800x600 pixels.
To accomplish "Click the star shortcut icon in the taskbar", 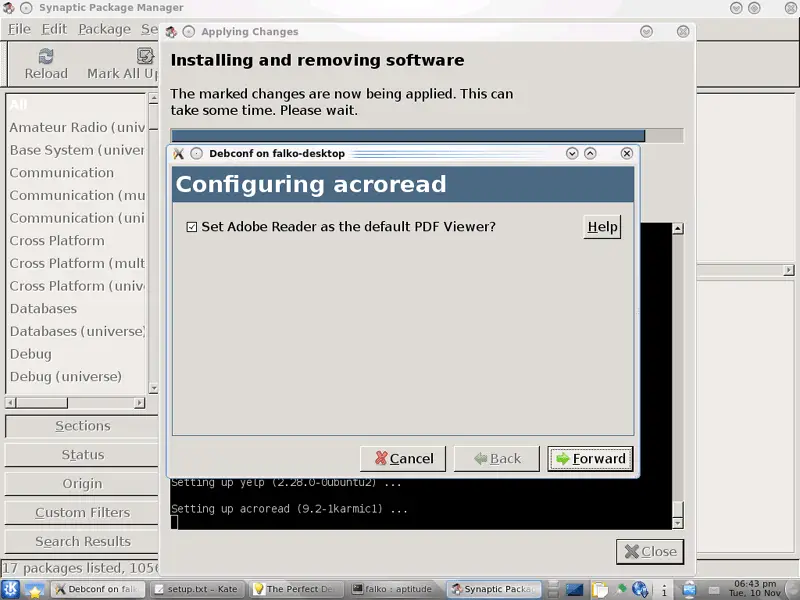I will tap(34, 590).
